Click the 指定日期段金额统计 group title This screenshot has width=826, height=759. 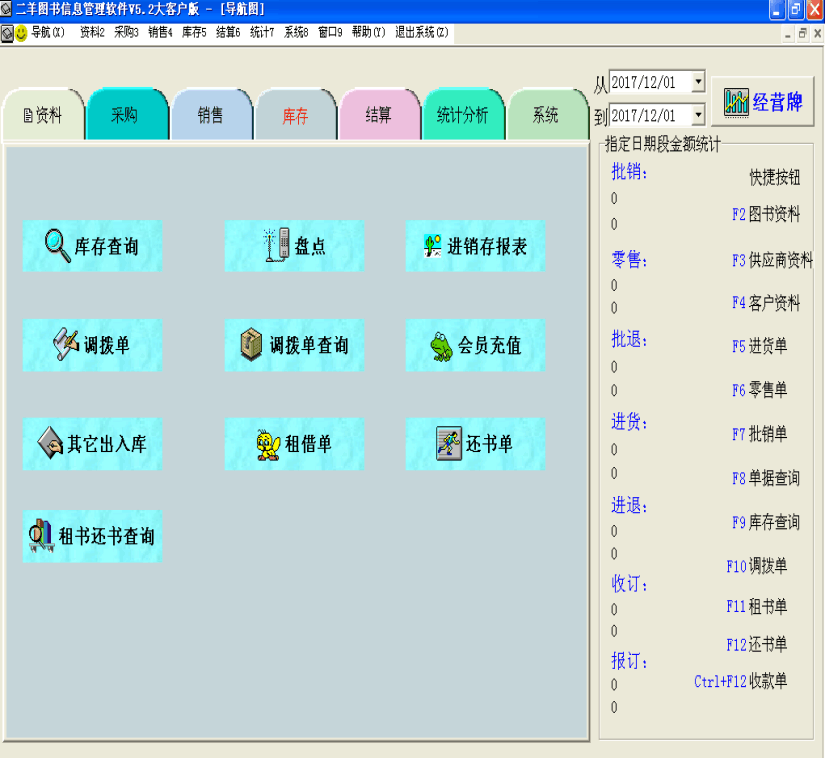pos(663,144)
